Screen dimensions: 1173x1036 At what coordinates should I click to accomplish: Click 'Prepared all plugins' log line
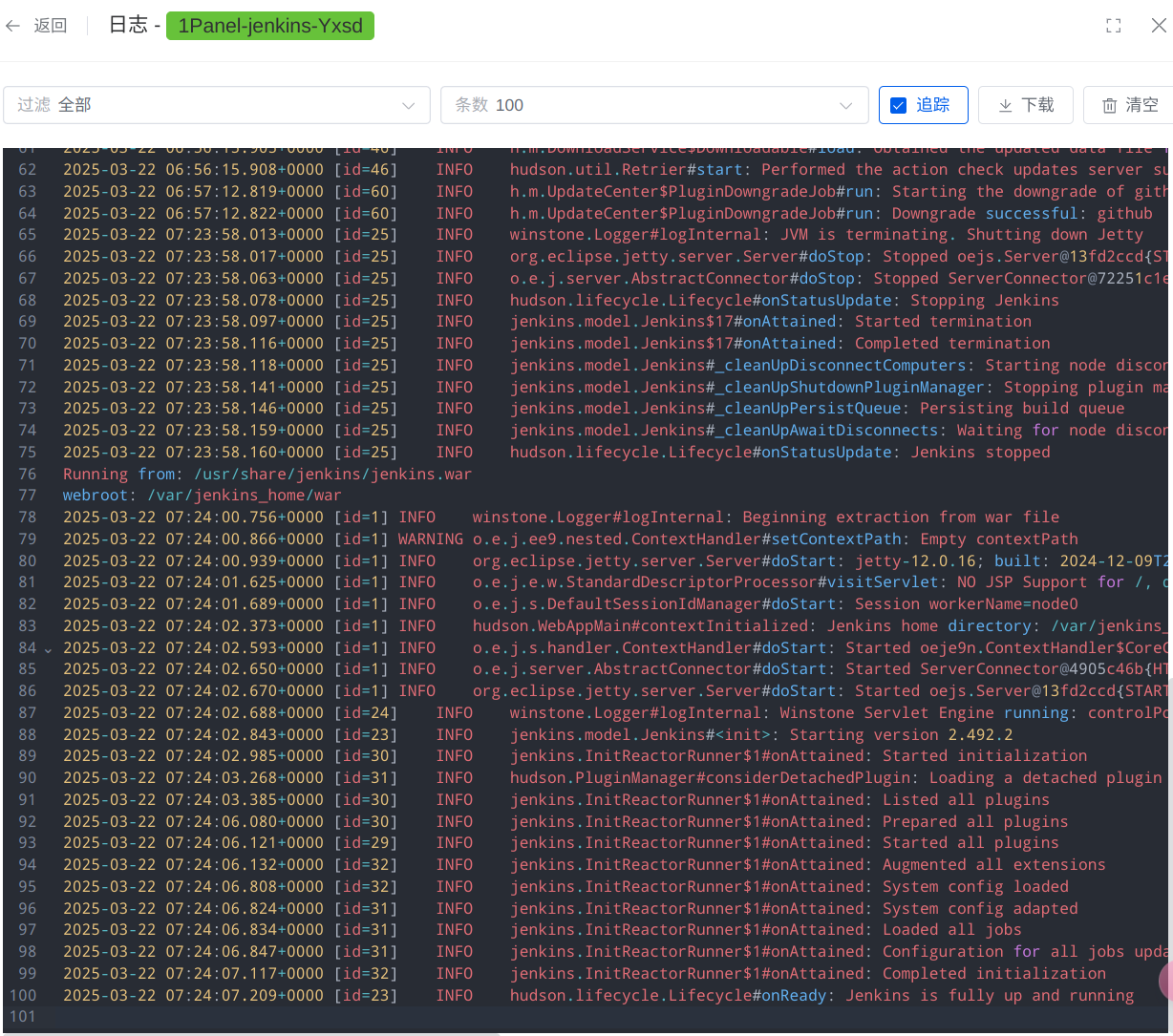(565, 822)
